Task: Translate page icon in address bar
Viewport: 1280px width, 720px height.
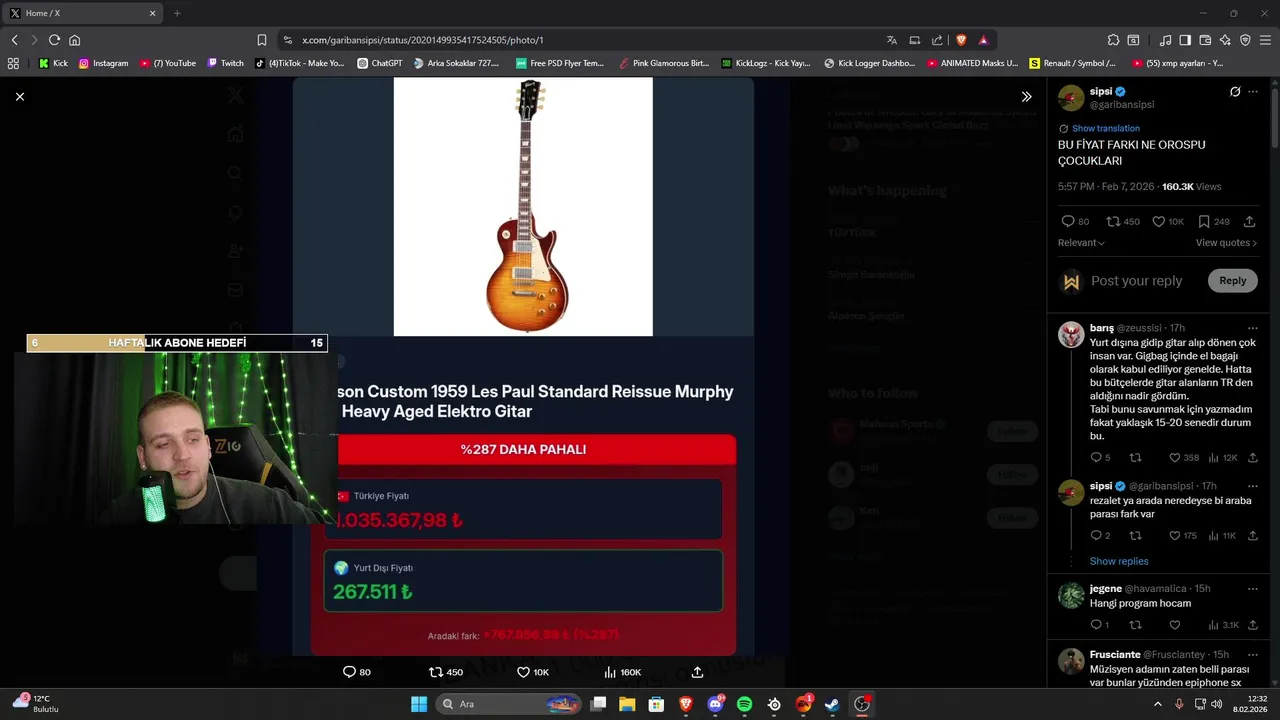Action: tap(891, 40)
